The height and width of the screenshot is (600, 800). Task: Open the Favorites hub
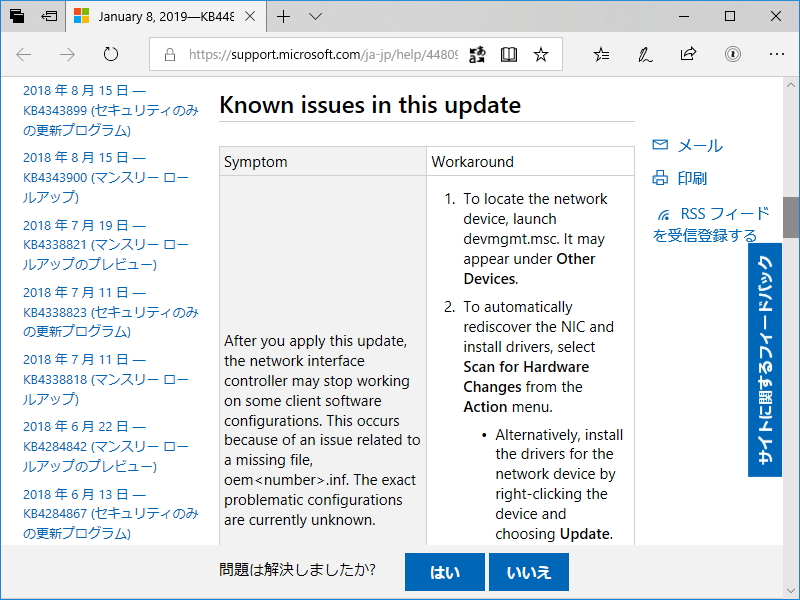[603, 54]
